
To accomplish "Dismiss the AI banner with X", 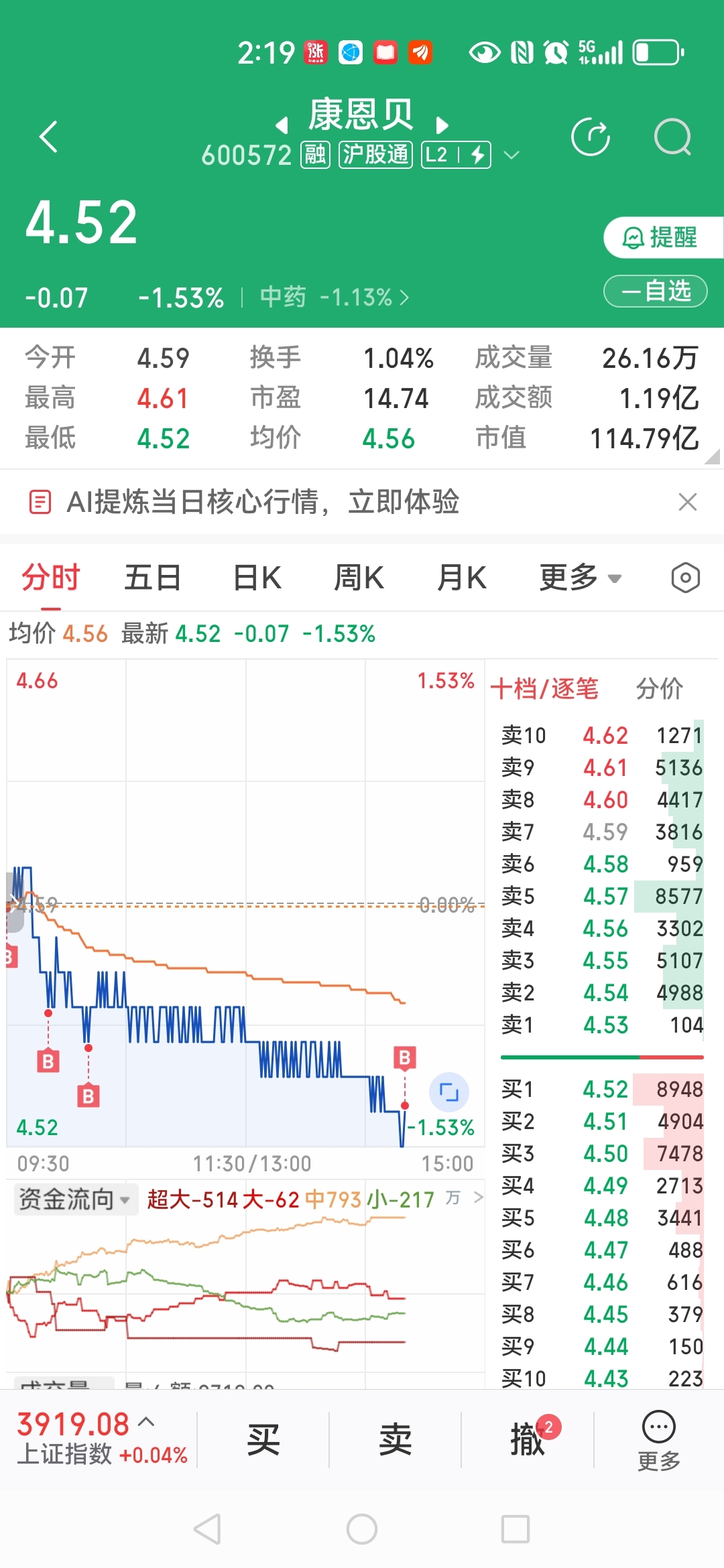I will 688,502.
